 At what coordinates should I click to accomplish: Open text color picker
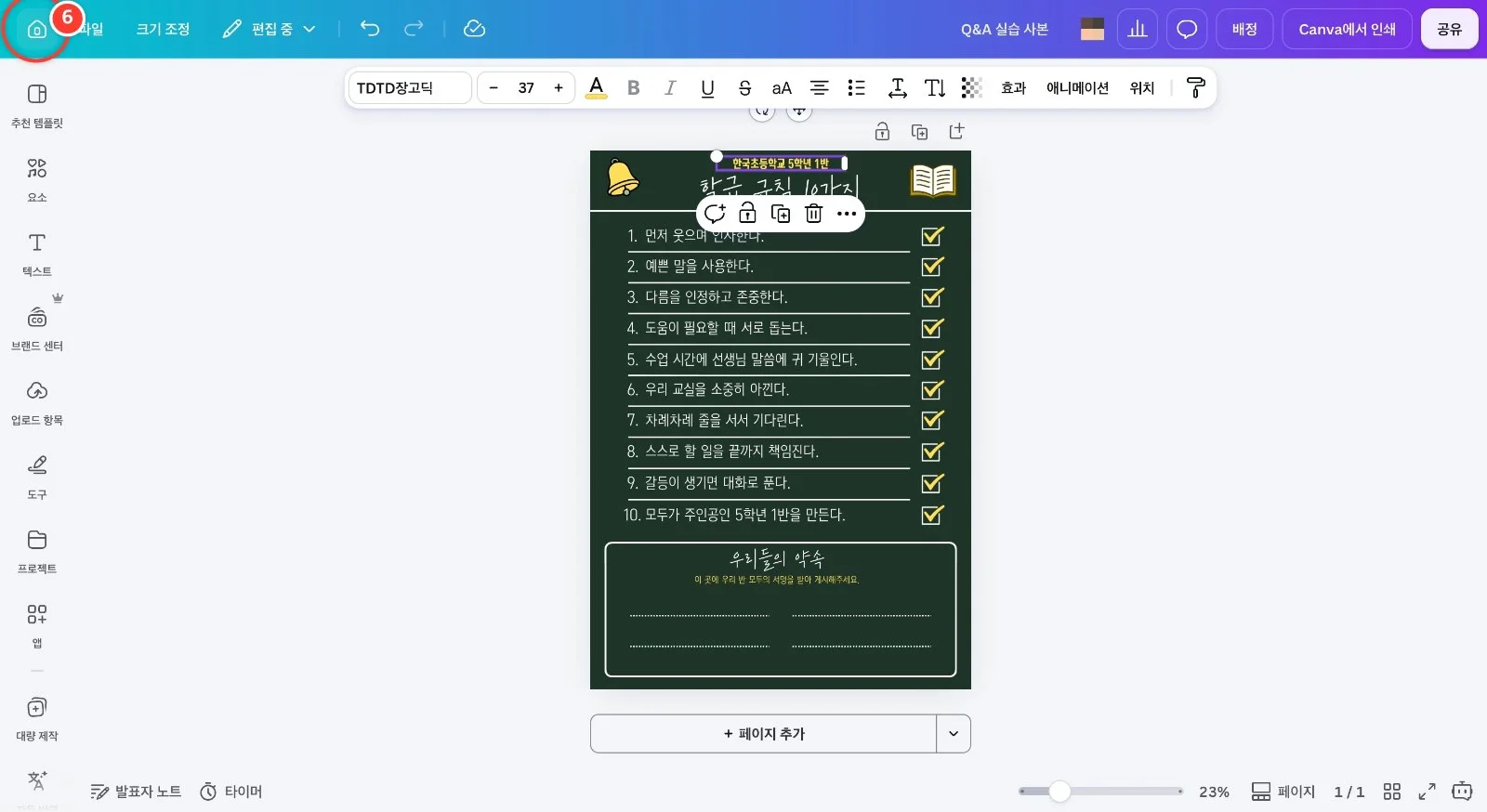tap(597, 88)
